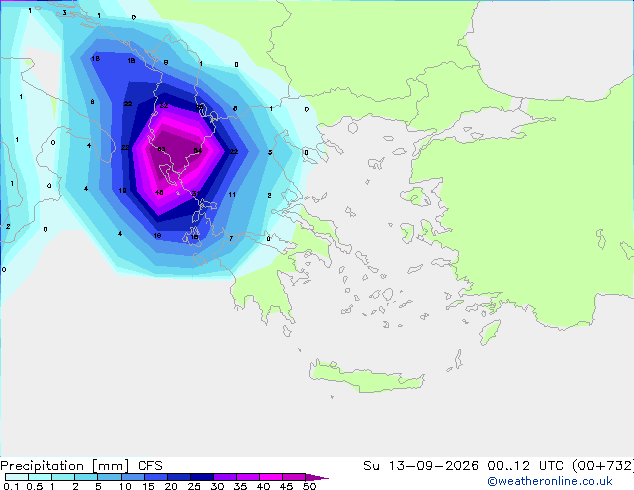Image resolution: width=634 pixels, height=490 pixels.
Task: Select the 30–35 mm legend color
Action: [225, 477]
